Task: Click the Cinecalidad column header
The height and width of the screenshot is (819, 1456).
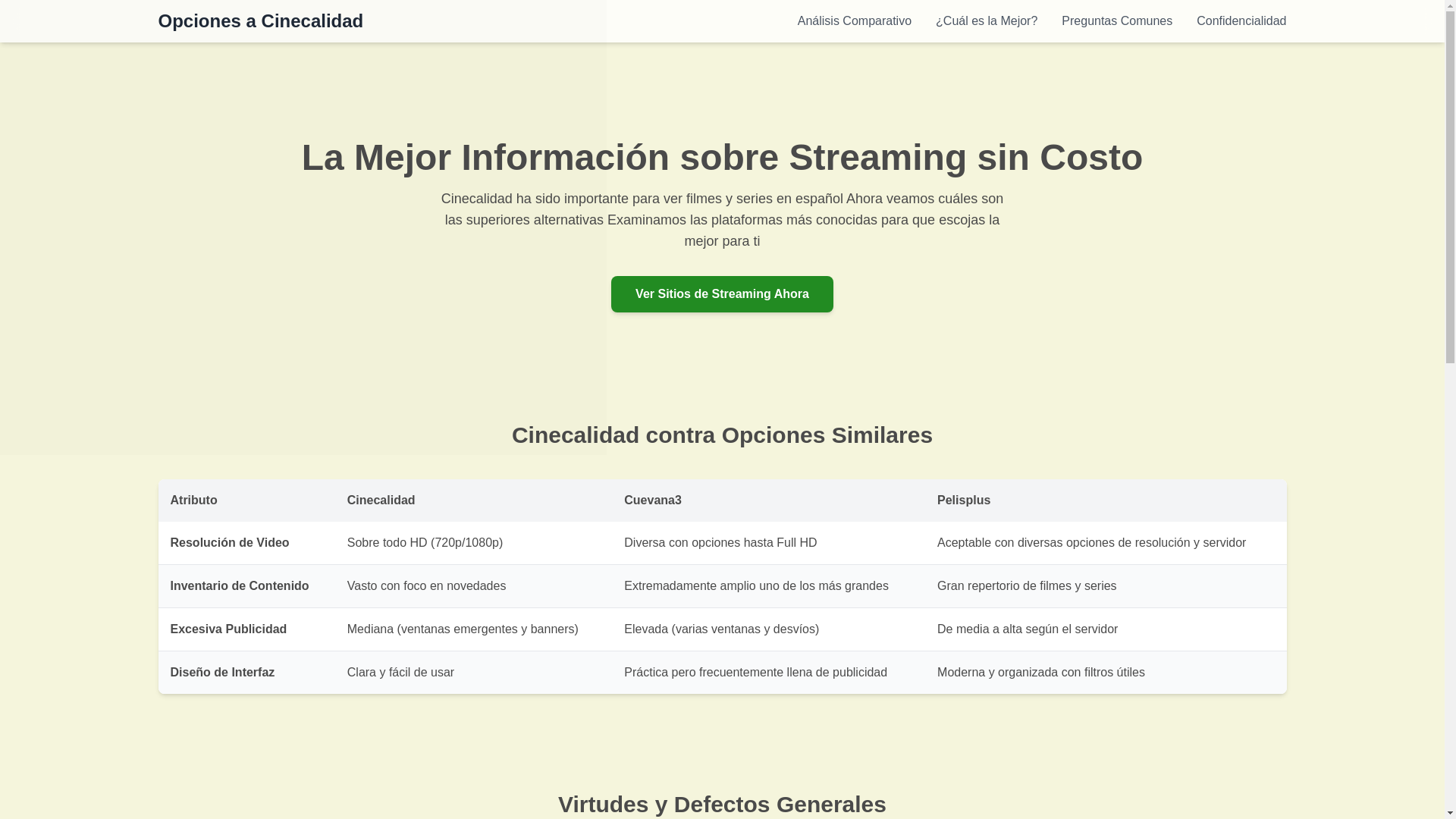Action: 473,500
